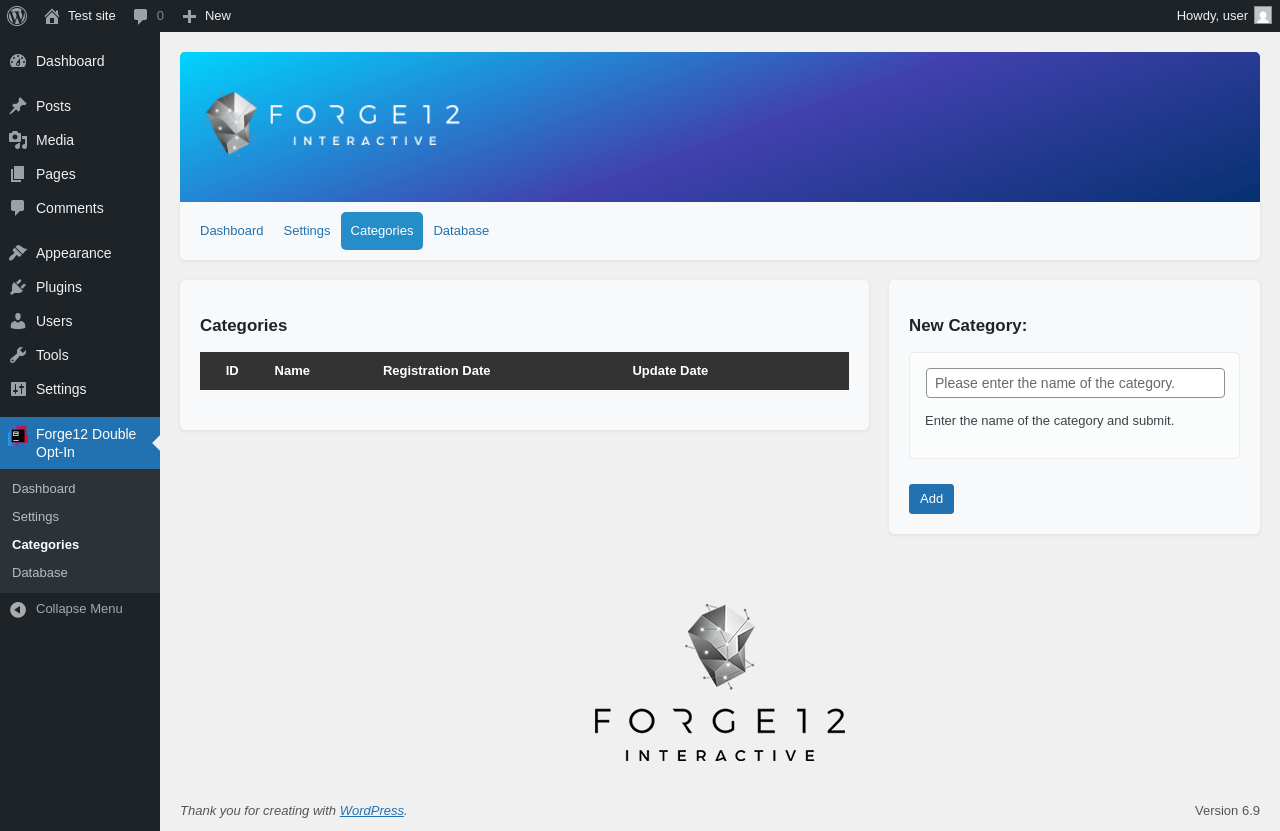Open the comments bubble in admin bar
Viewport: 1280px width, 831px height.
(141, 16)
